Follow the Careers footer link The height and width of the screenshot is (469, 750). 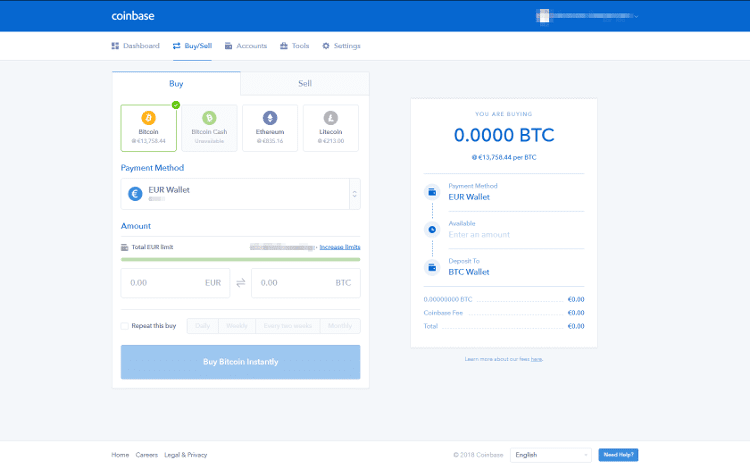pyautogui.click(x=146, y=455)
